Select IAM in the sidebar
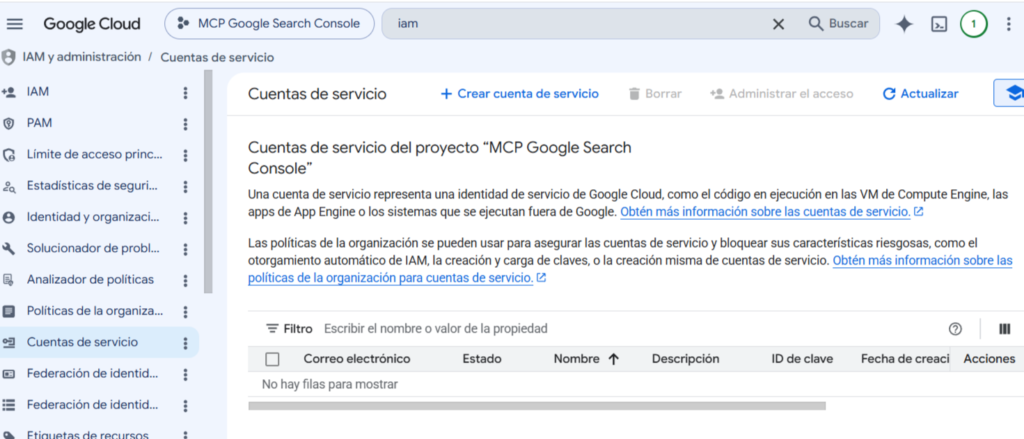The height and width of the screenshot is (439, 1024). pos(38,92)
